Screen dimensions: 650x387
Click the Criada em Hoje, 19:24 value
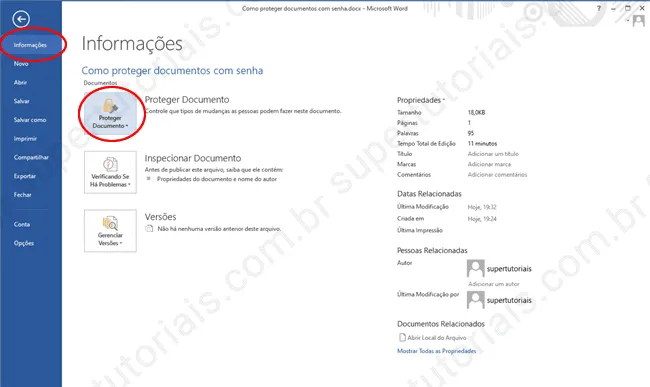coord(482,219)
